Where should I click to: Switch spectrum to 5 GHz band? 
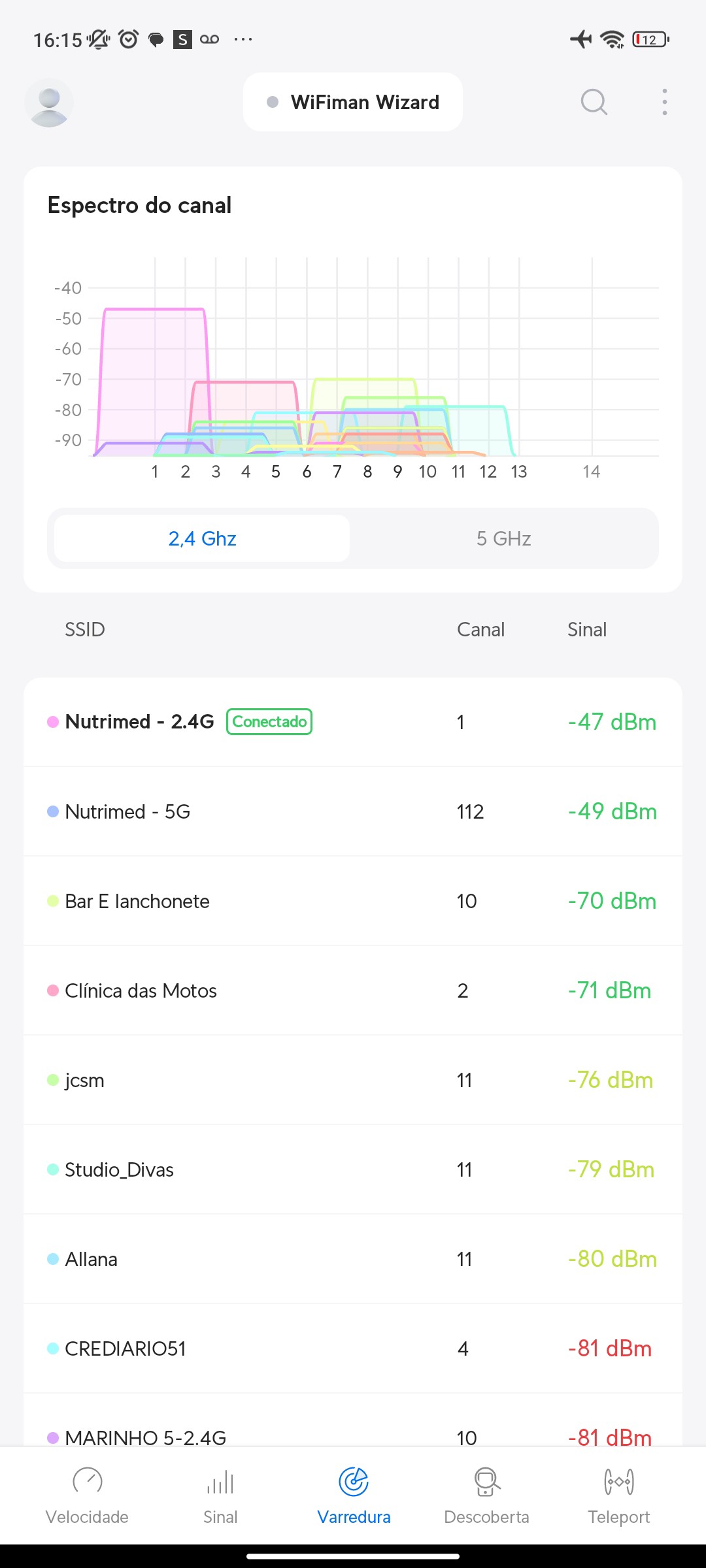[503, 538]
